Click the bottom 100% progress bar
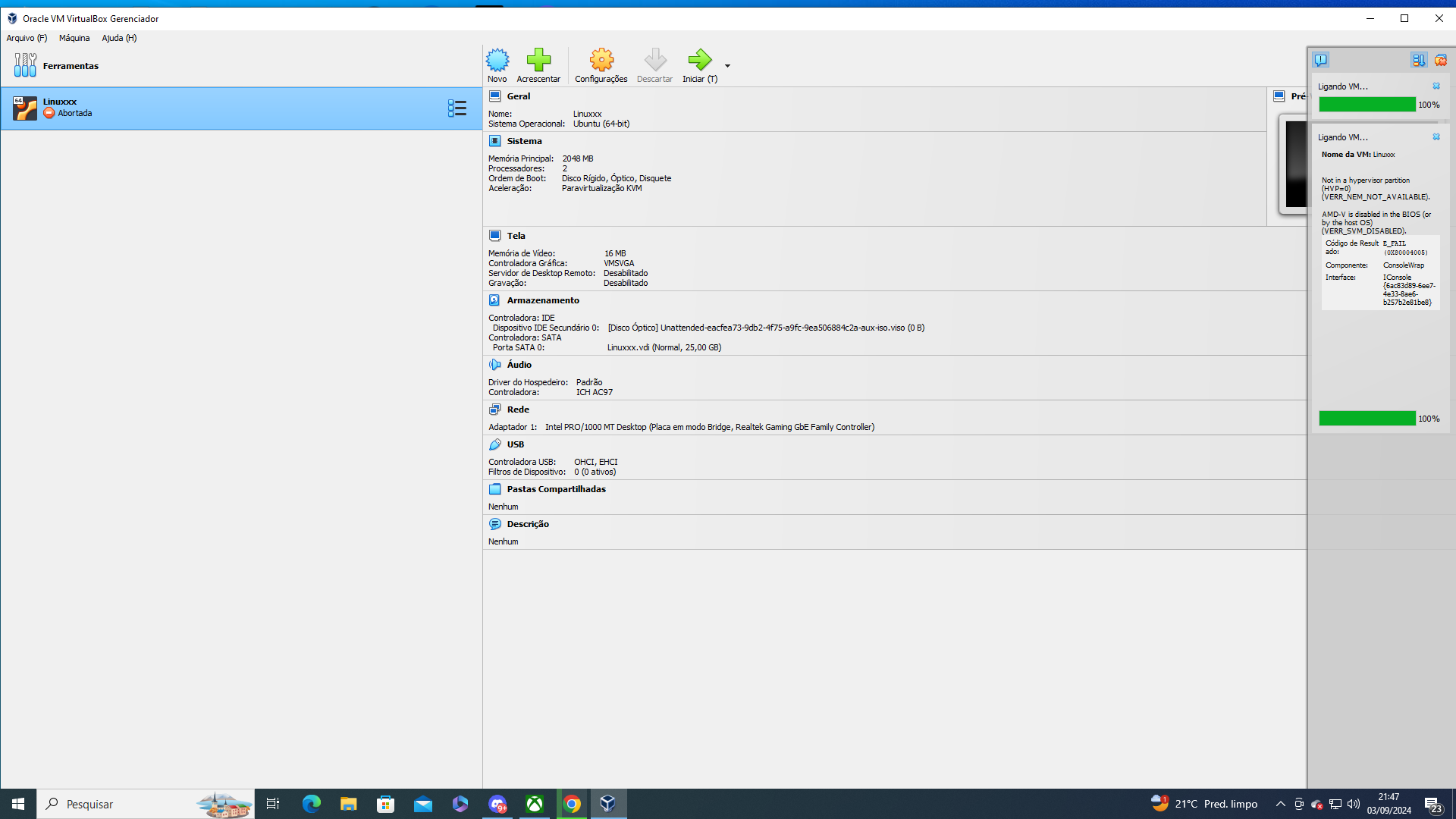The image size is (1456, 819). 1367,419
